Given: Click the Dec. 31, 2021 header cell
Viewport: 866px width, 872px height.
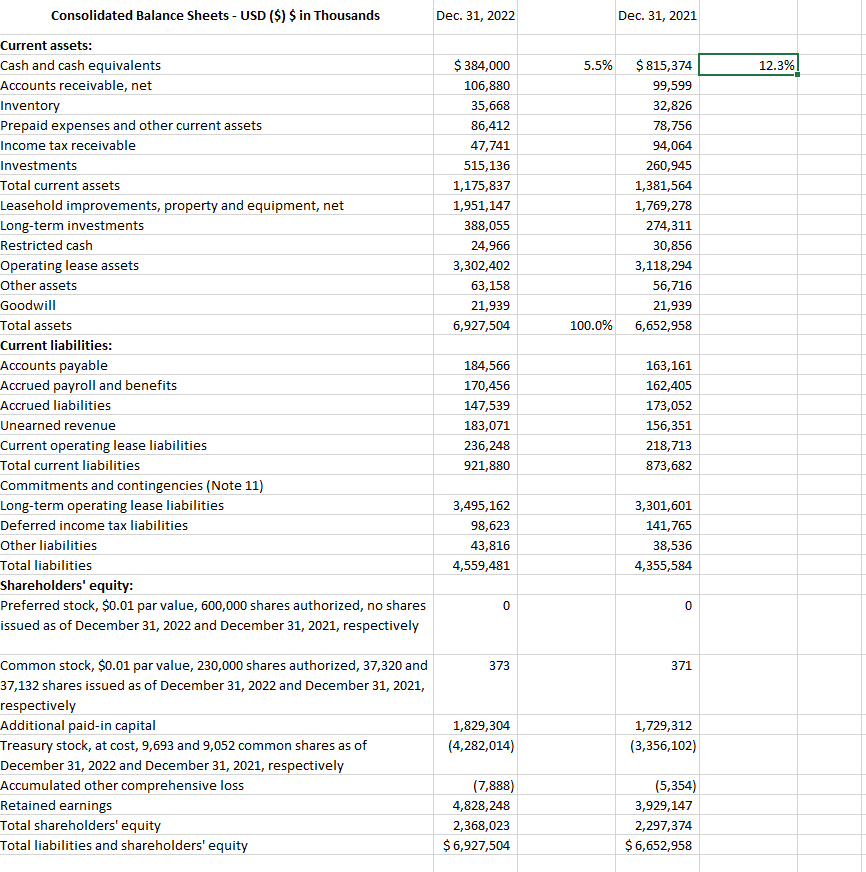Looking at the screenshot, I should coord(657,15).
